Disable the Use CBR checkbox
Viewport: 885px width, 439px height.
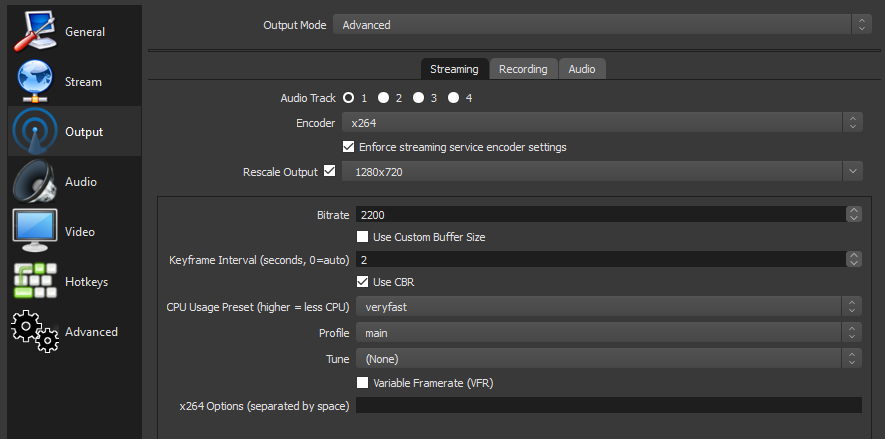click(x=363, y=282)
